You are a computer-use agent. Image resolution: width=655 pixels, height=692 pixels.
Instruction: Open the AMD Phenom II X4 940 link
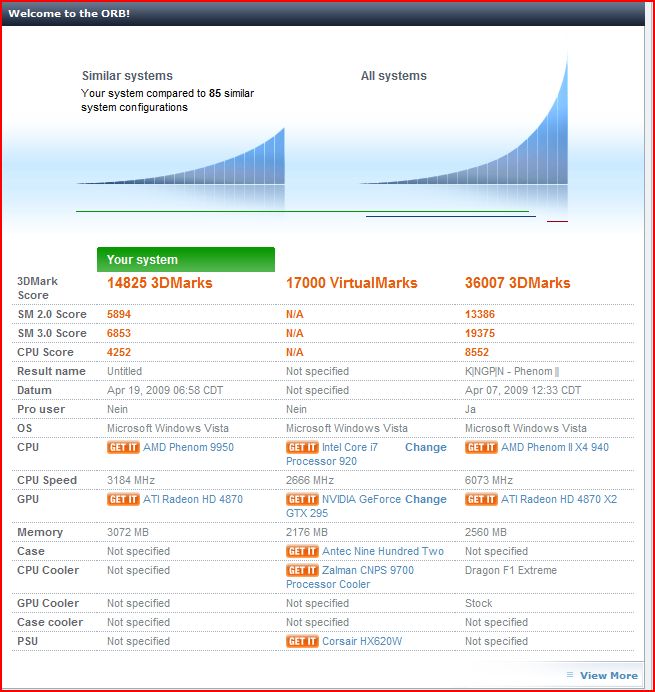click(x=555, y=447)
